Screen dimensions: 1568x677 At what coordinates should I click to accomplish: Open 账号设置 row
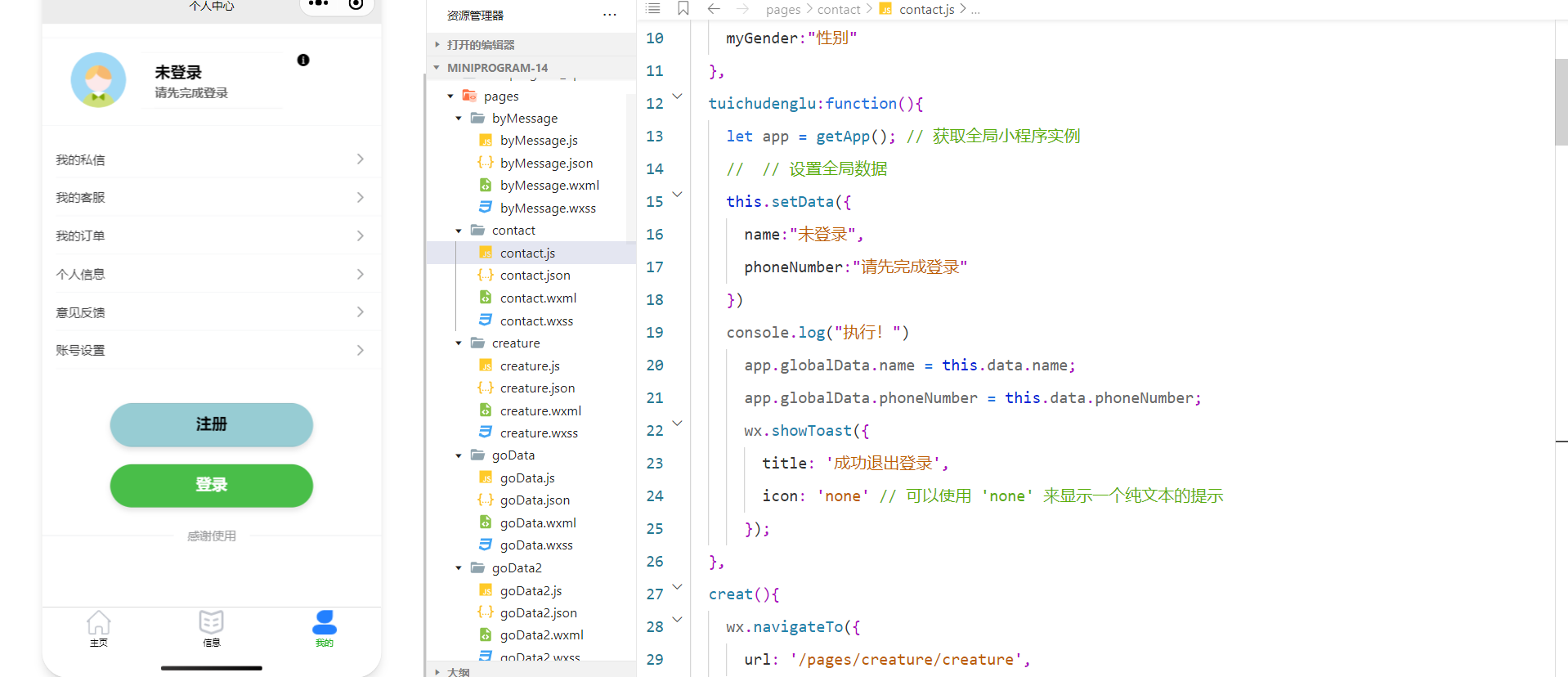click(x=211, y=350)
